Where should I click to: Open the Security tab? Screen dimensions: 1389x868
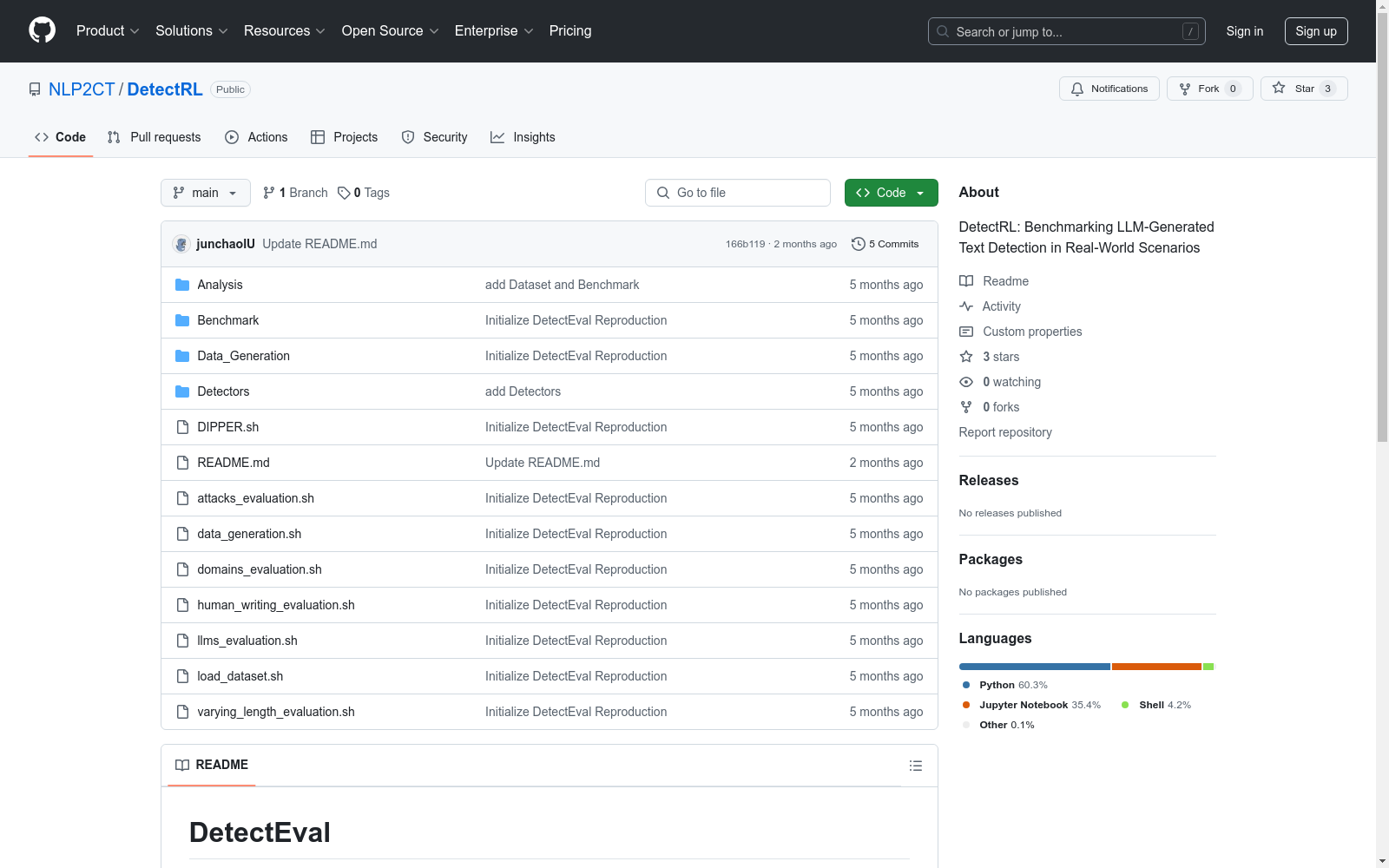435,137
